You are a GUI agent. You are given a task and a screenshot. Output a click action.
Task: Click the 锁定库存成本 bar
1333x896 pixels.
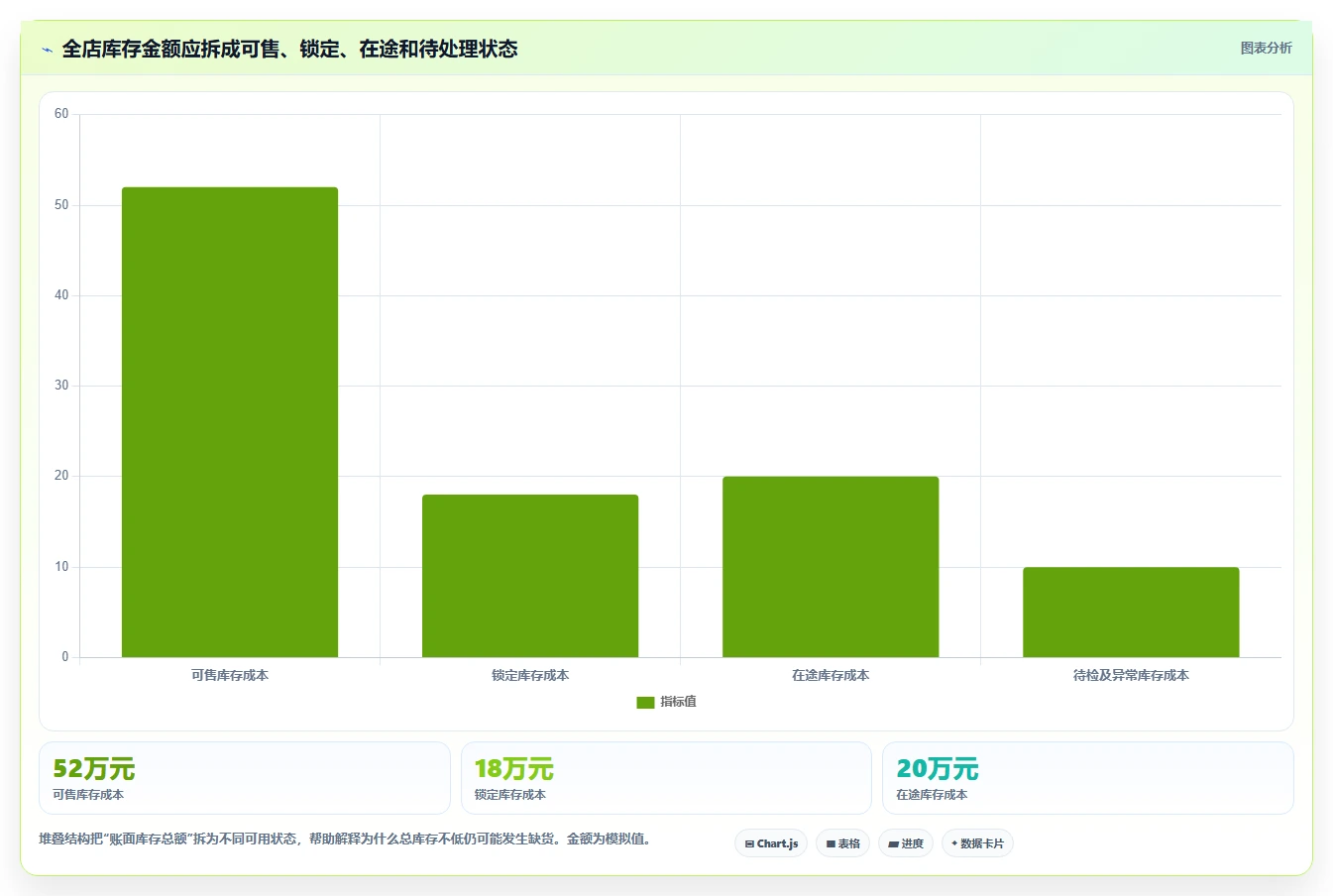[x=530, y=576]
